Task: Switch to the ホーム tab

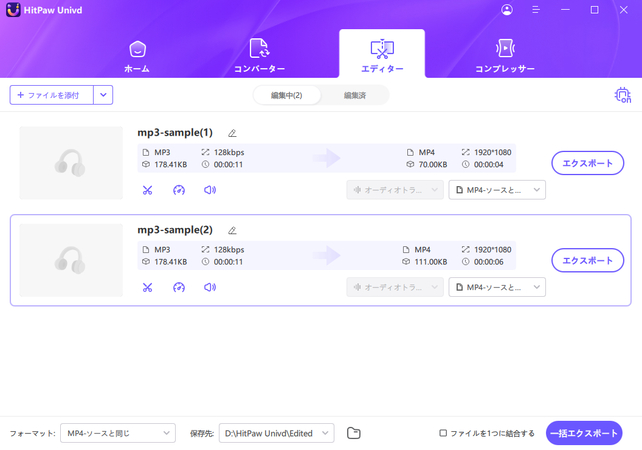Action: 137,57
